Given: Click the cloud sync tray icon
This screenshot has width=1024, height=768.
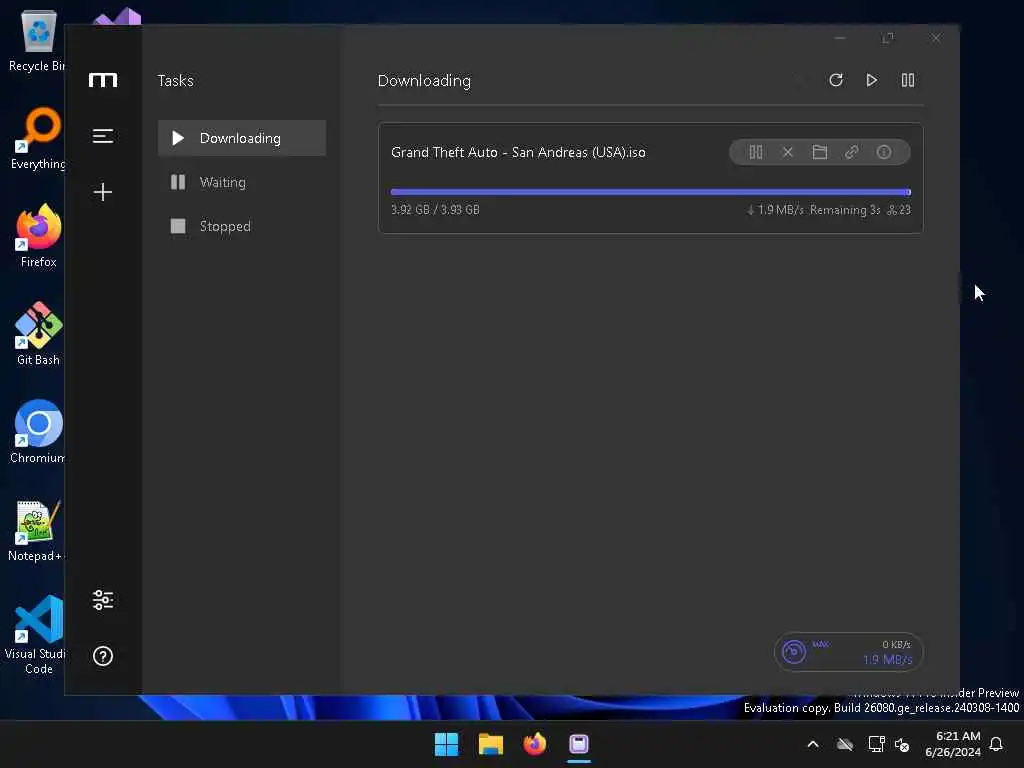Looking at the screenshot, I should tap(845, 744).
